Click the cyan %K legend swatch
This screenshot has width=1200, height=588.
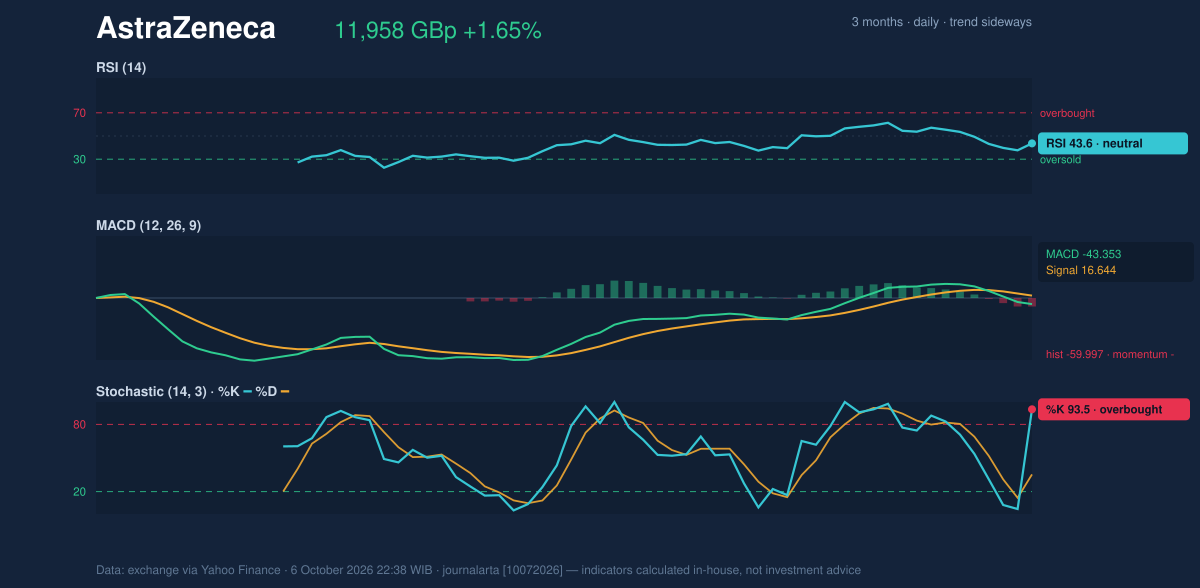248,391
